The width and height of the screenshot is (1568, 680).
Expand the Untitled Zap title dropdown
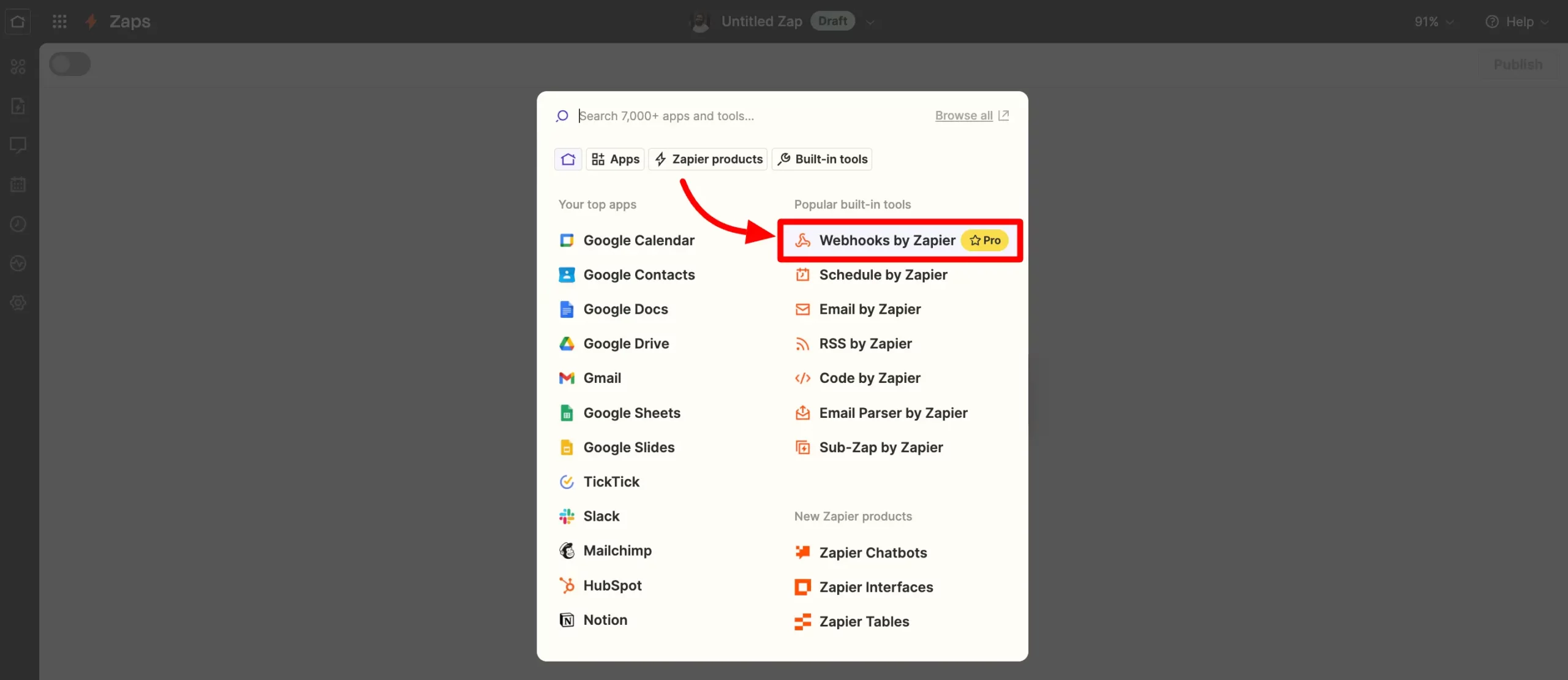pos(870,22)
